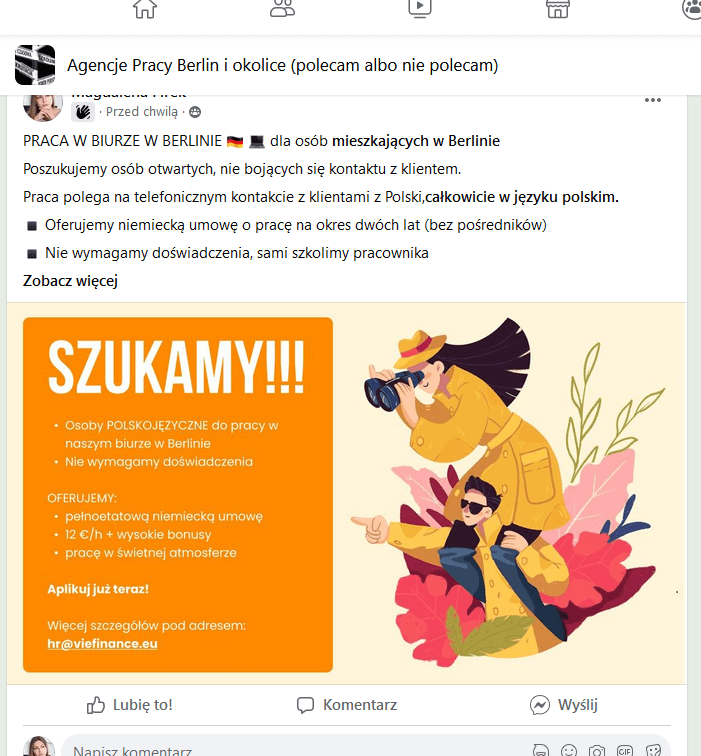
Task: Click the Komentarz button
Action: click(347, 705)
